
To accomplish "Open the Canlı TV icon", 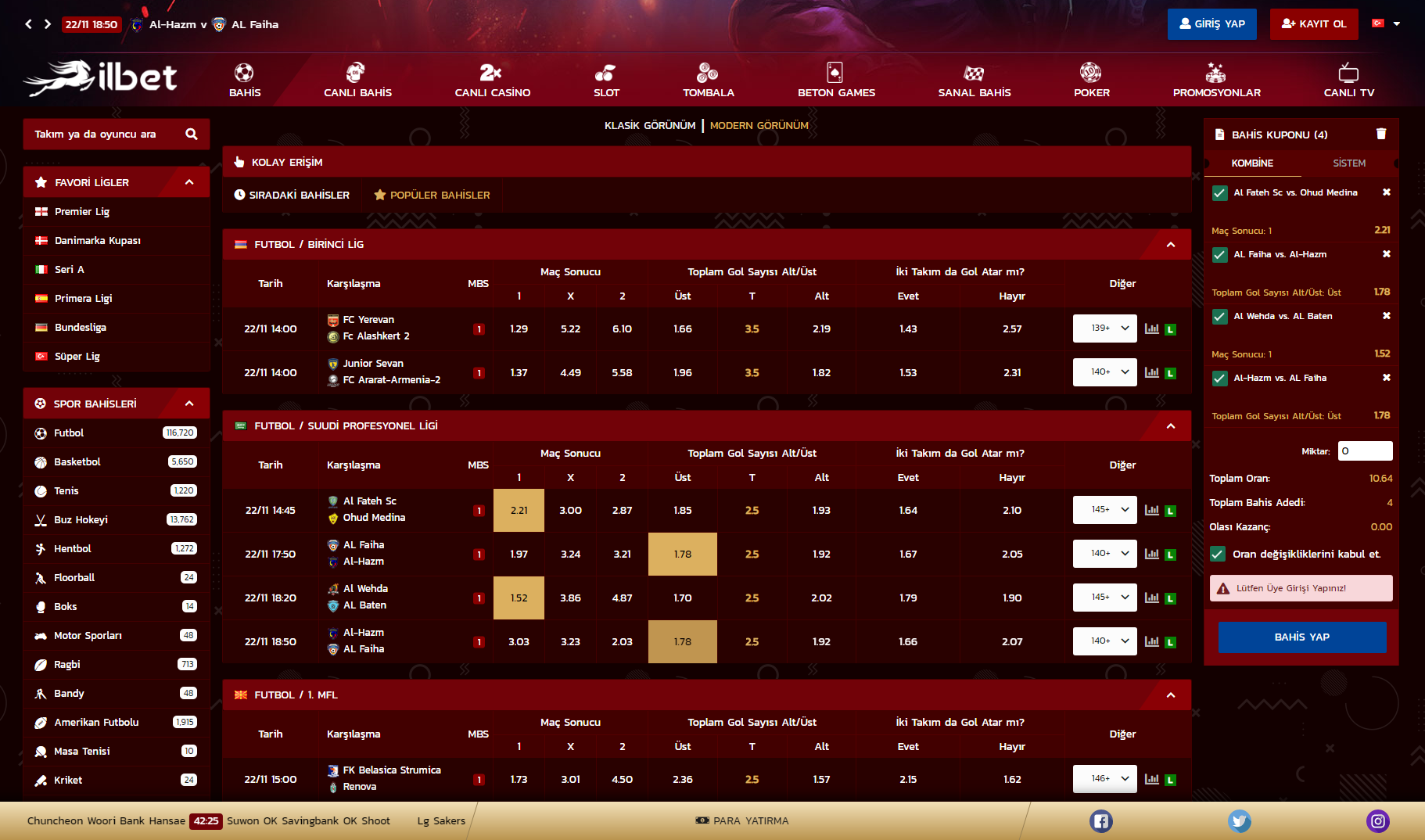I will click(1348, 74).
